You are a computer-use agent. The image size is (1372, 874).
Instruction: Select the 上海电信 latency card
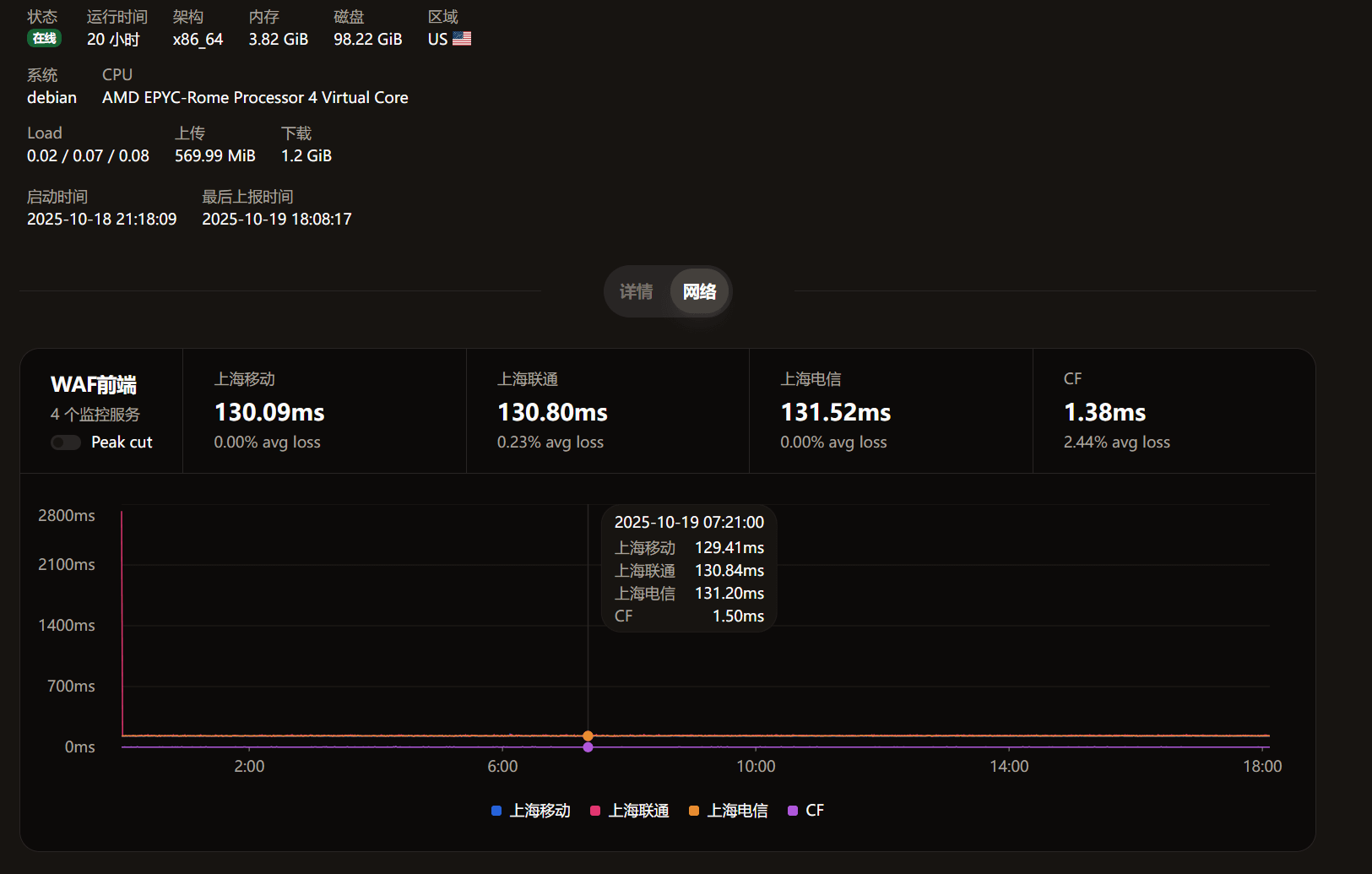tap(890, 411)
